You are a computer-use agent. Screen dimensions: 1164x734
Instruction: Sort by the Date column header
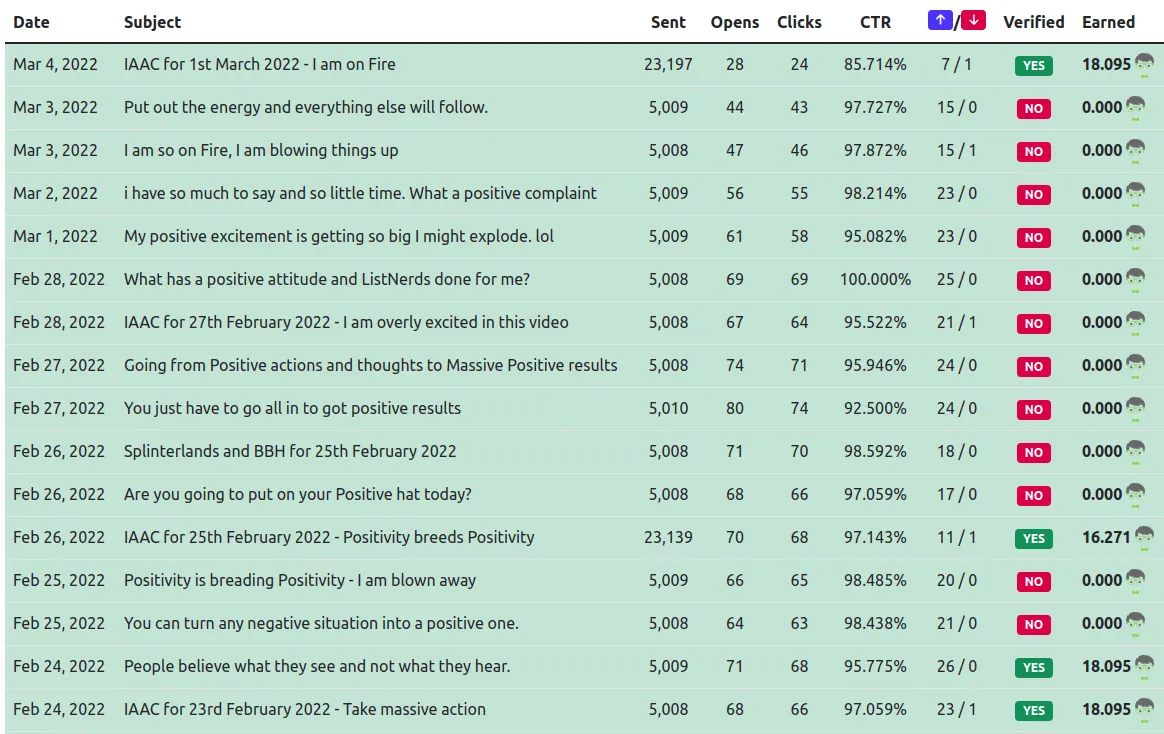31,22
